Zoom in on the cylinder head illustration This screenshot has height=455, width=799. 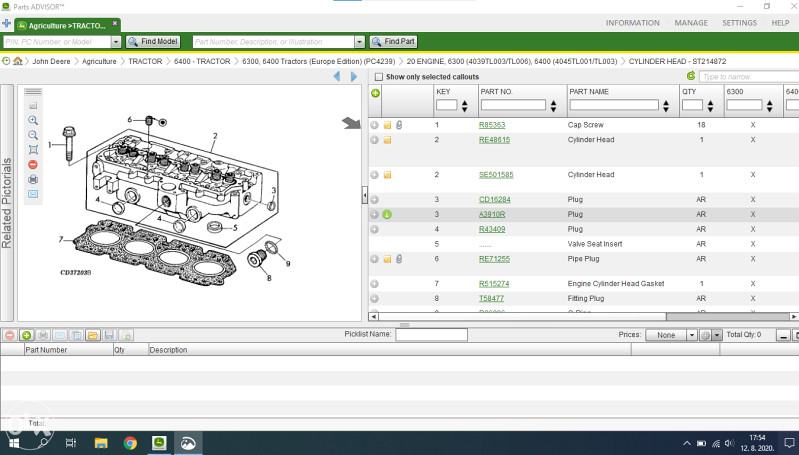33,120
